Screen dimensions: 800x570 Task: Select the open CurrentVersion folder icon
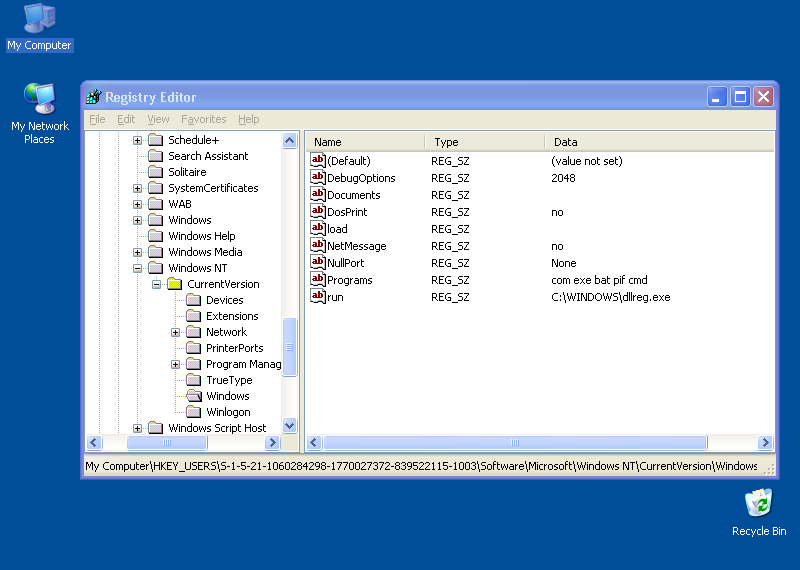point(175,284)
